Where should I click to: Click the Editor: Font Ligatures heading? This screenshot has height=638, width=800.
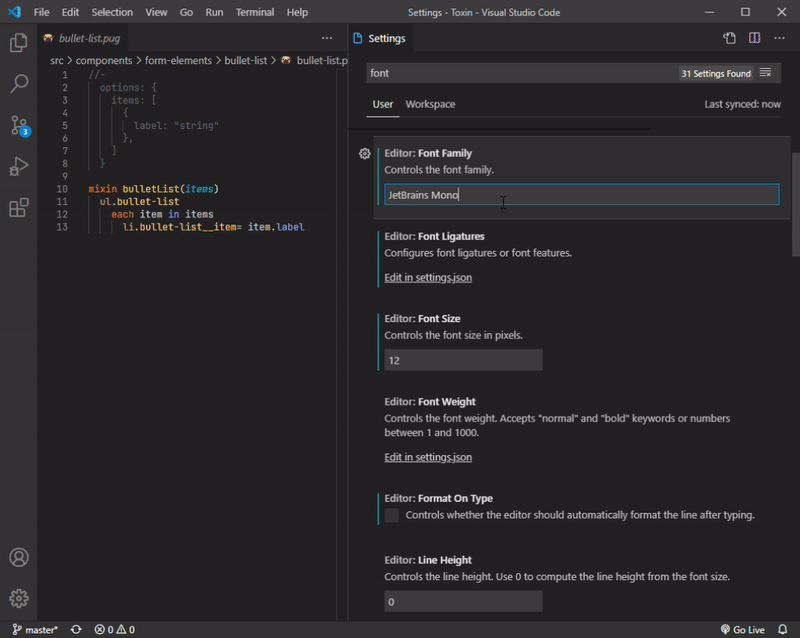click(x=435, y=236)
